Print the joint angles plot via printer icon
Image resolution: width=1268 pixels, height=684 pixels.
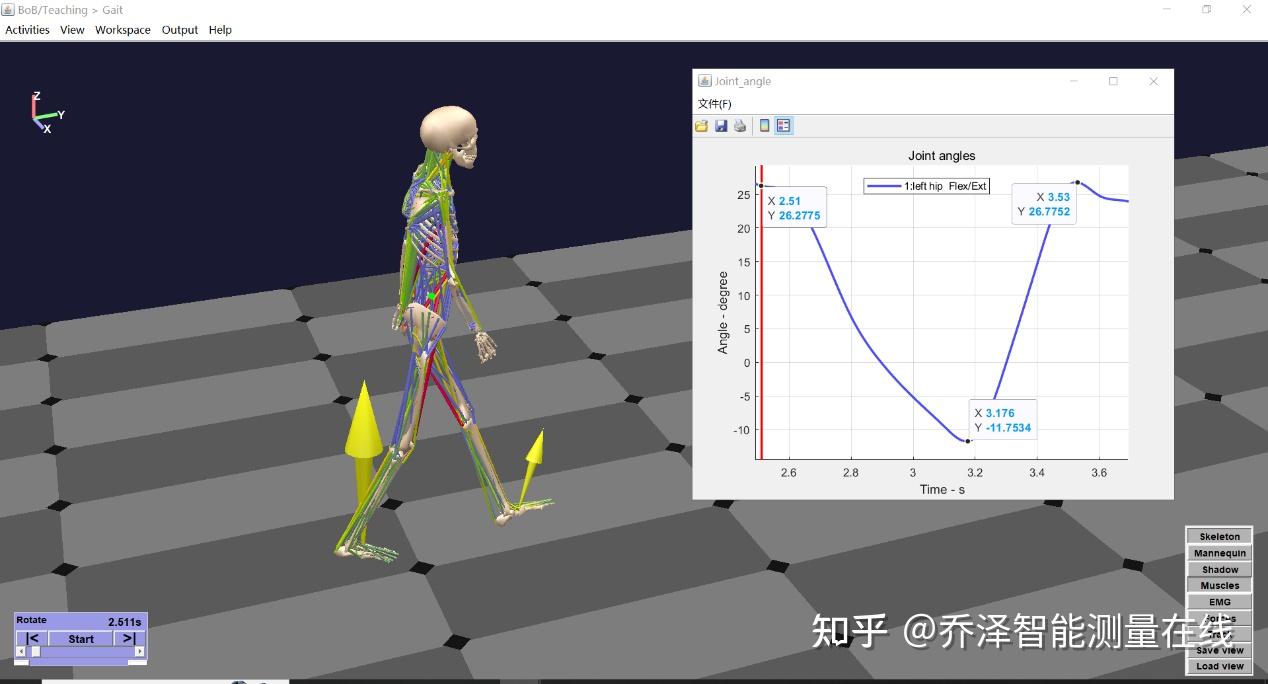(740, 125)
